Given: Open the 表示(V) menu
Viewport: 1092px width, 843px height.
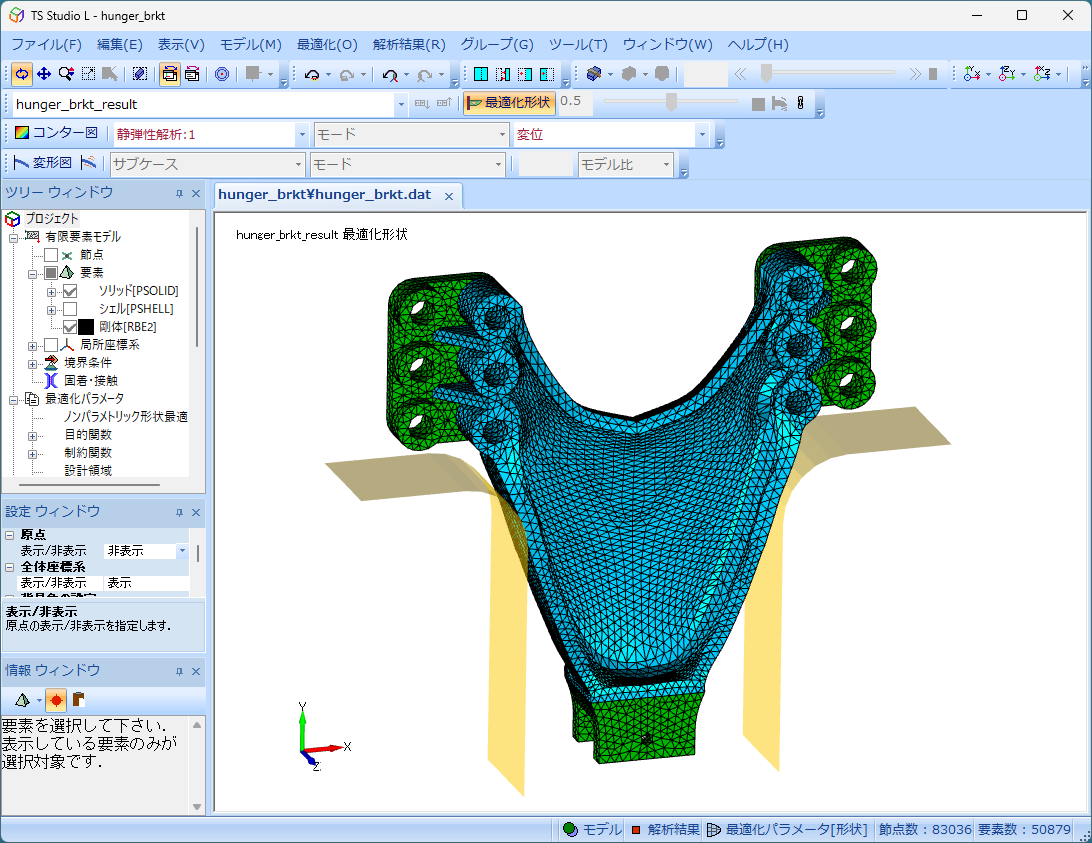Looking at the screenshot, I should pos(181,45).
